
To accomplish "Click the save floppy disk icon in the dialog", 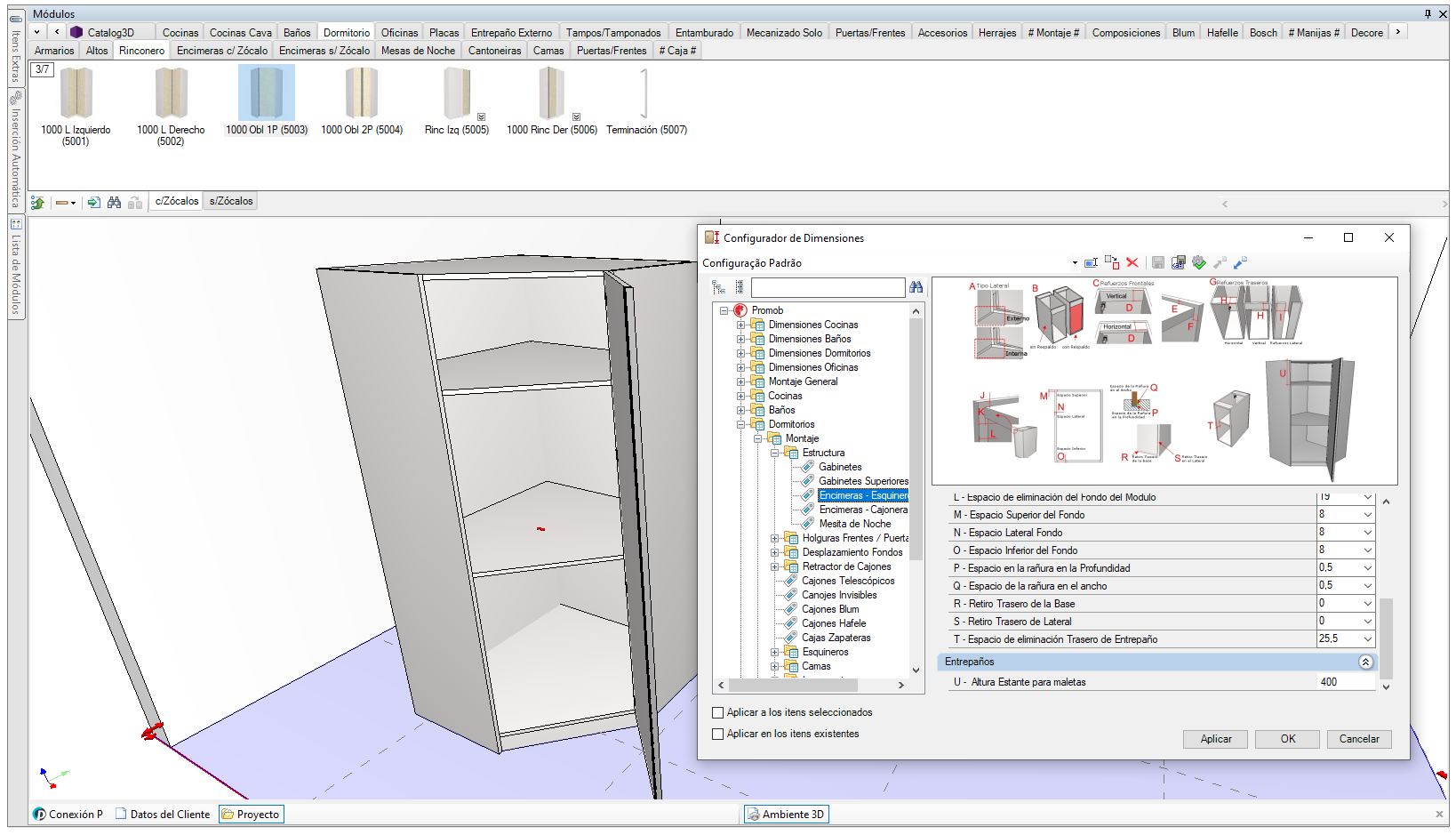I will coord(1158,262).
